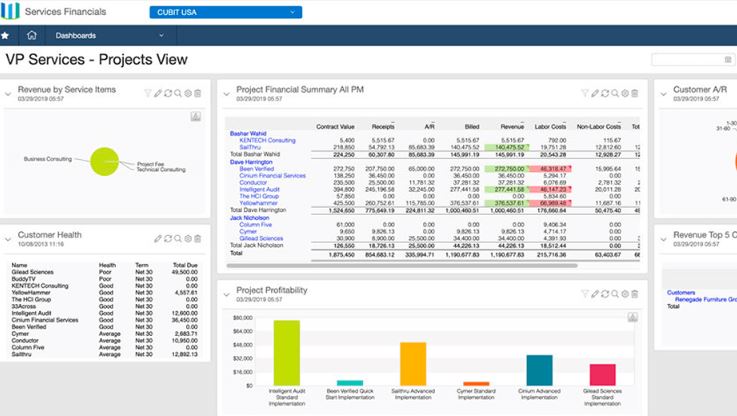Image resolution: width=737 pixels, height=416 pixels.
Task: Open settings gear for Revenue by Service Items
Action: tap(188, 94)
